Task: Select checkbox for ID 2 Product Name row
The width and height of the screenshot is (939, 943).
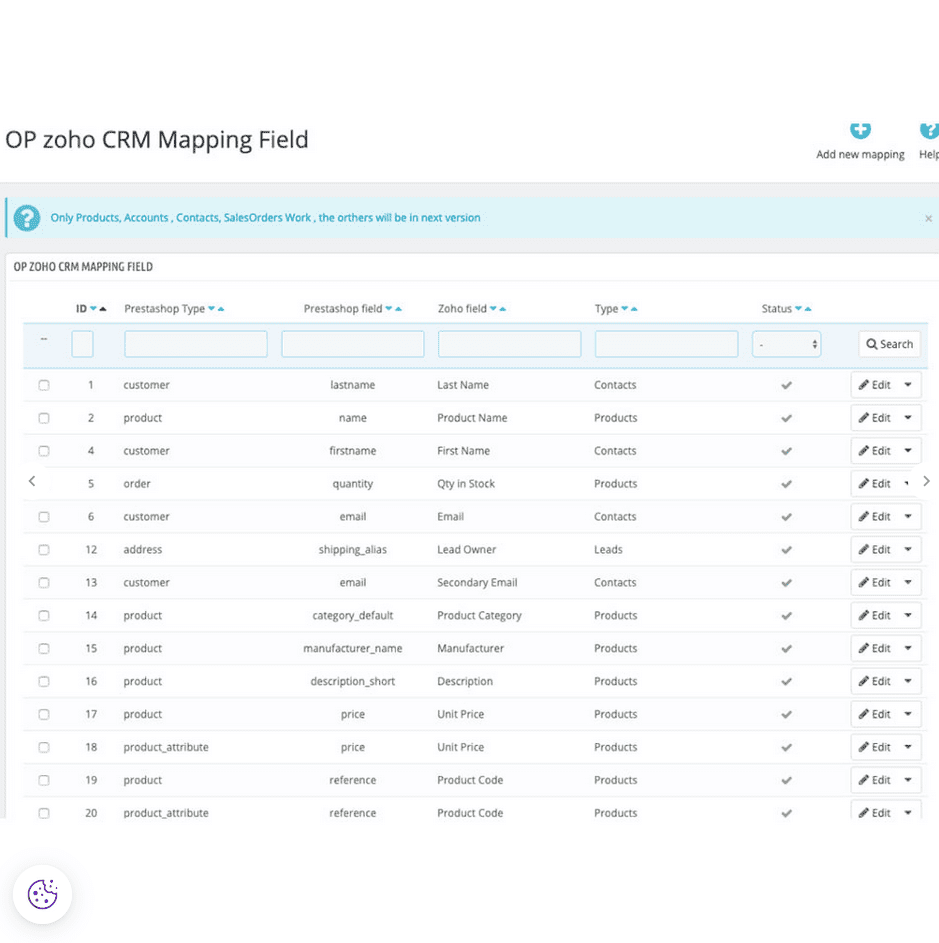Action: pyautogui.click(x=44, y=418)
